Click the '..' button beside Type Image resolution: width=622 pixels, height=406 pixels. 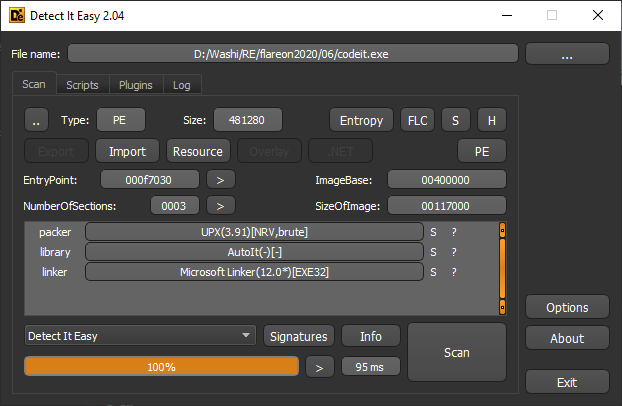click(x=36, y=120)
